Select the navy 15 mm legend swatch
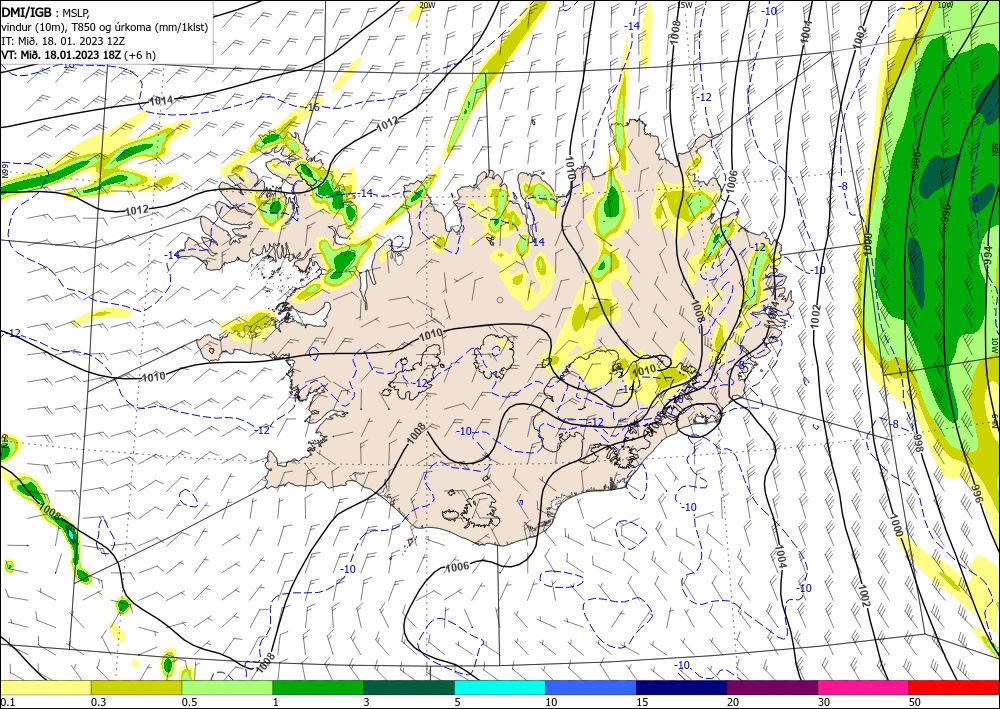Image resolution: width=1000 pixels, height=709 pixels. [x=682, y=687]
